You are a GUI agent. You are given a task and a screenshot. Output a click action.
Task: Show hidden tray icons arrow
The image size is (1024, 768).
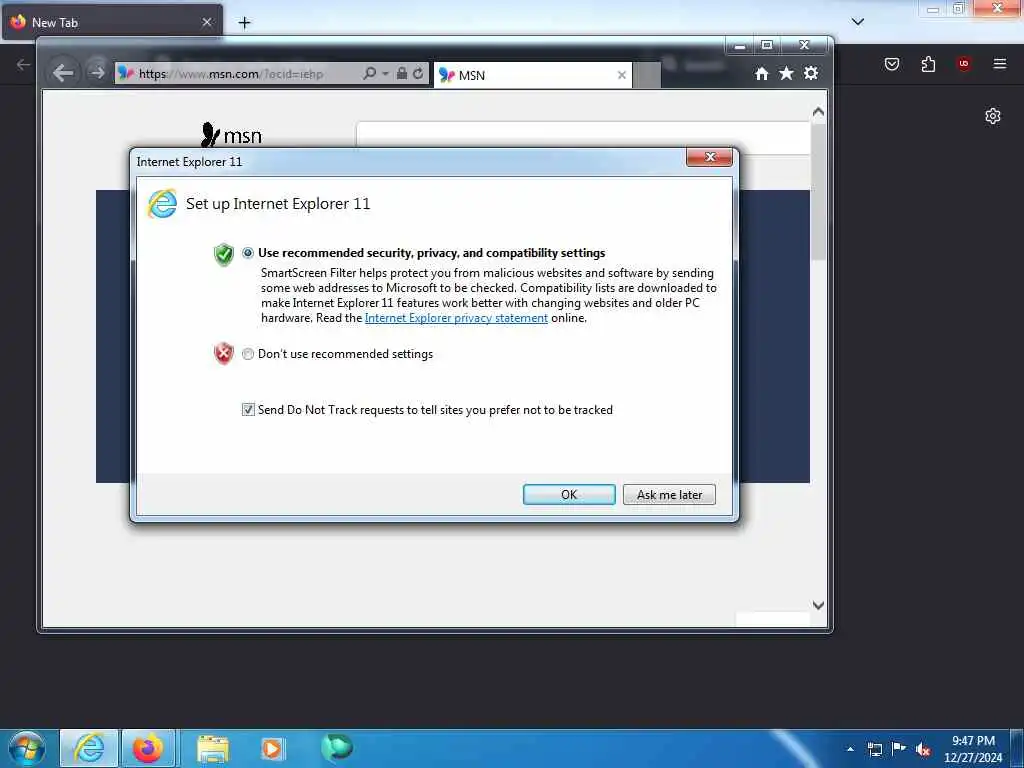[850, 749]
